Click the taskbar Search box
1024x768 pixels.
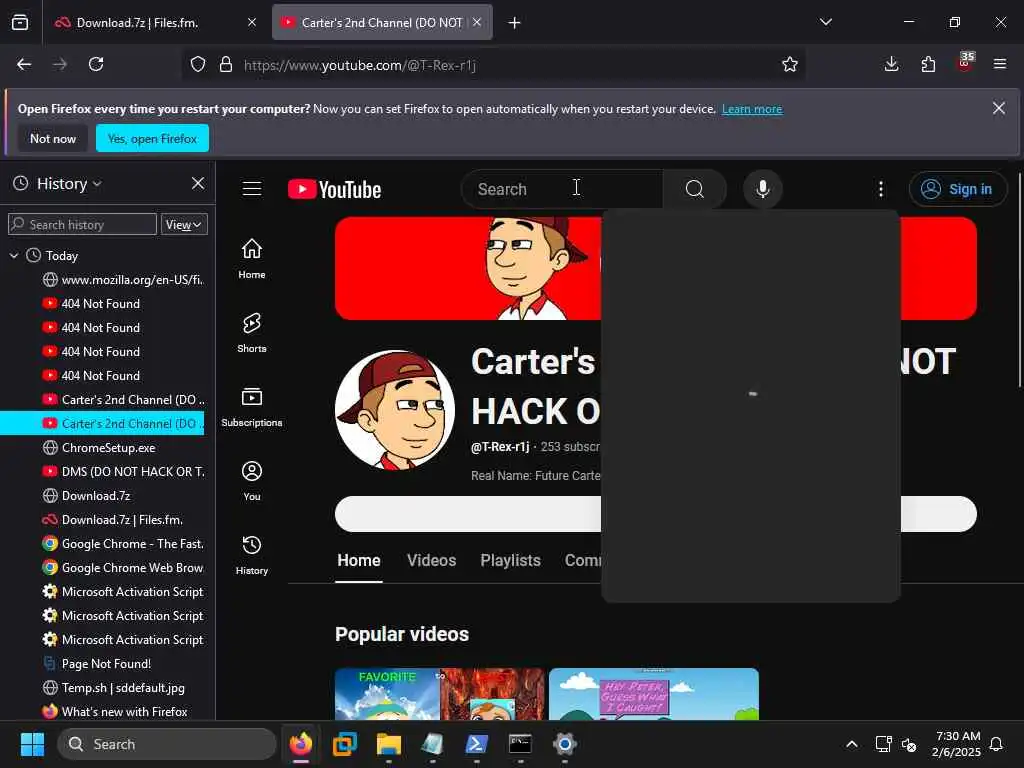coord(167,744)
